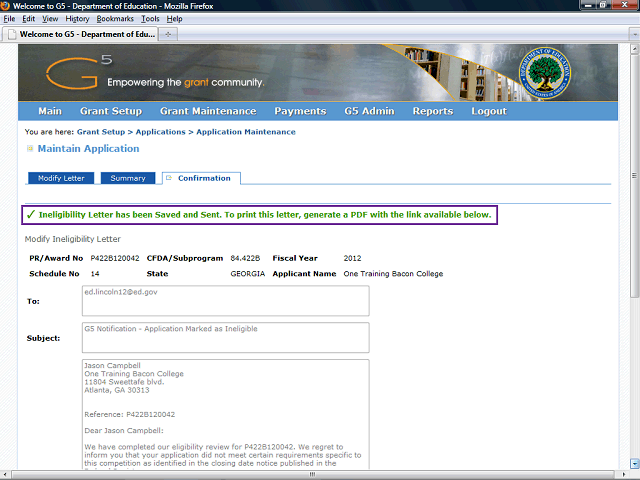This screenshot has height=480, width=640.
Task: Click Logout in navigation bar
Action: tap(489, 111)
